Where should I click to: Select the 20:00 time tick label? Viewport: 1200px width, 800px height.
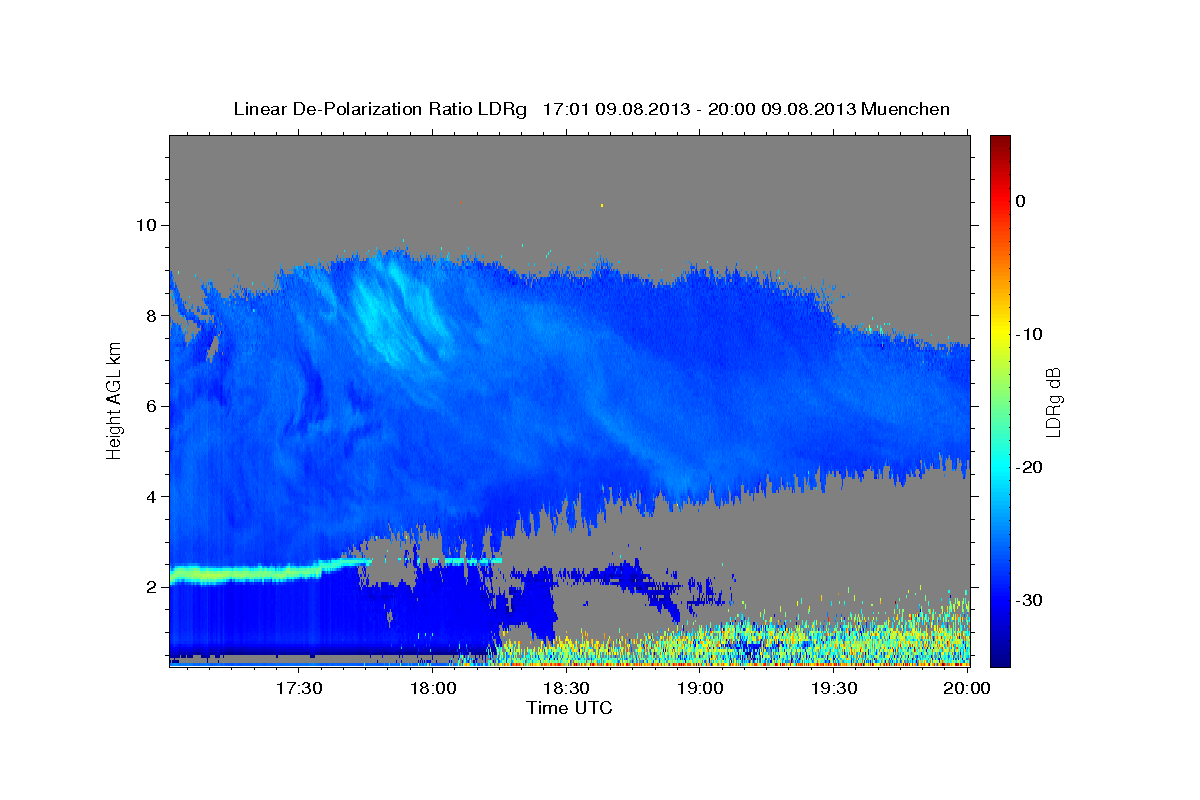click(967, 689)
